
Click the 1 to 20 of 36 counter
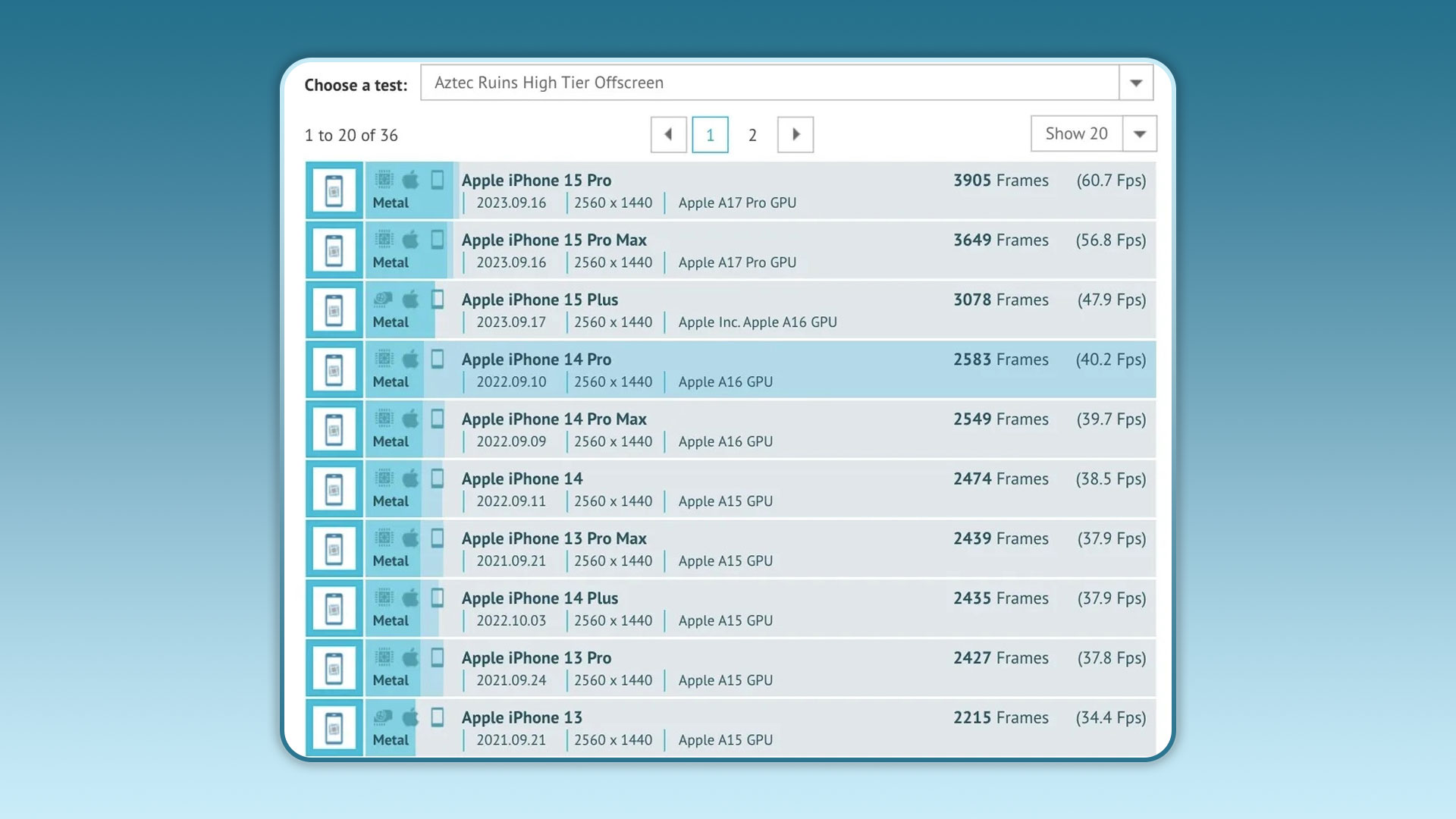351,135
